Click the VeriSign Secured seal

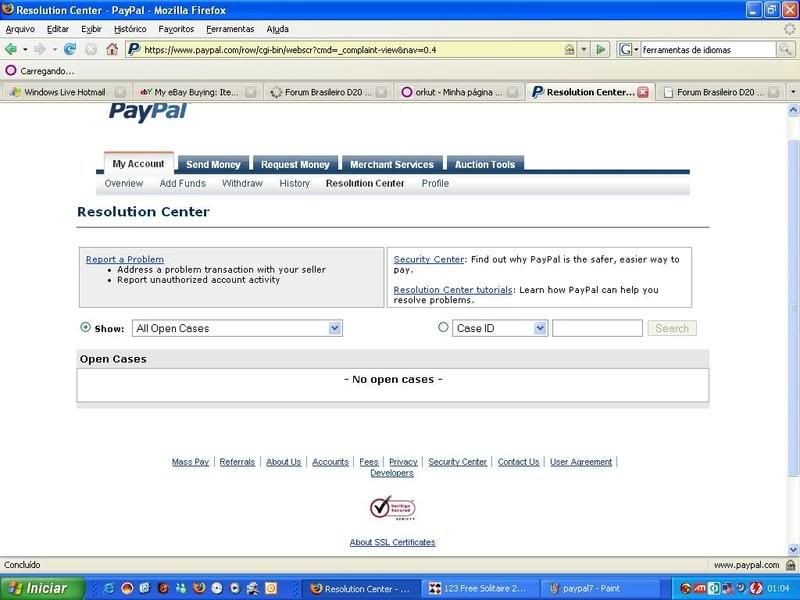[x=392, y=508]
